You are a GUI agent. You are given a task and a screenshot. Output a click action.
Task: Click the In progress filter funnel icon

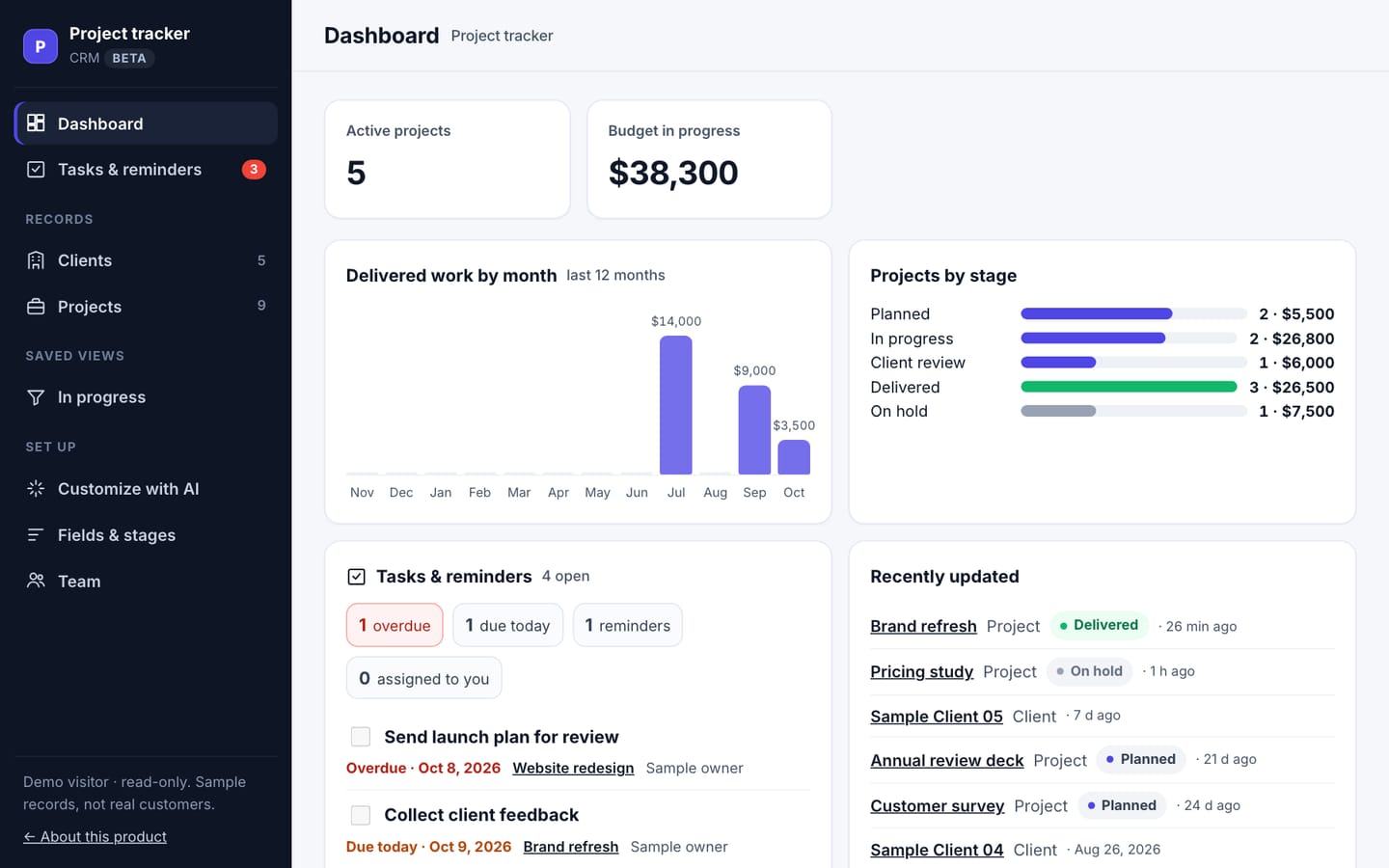click(36, 397)
